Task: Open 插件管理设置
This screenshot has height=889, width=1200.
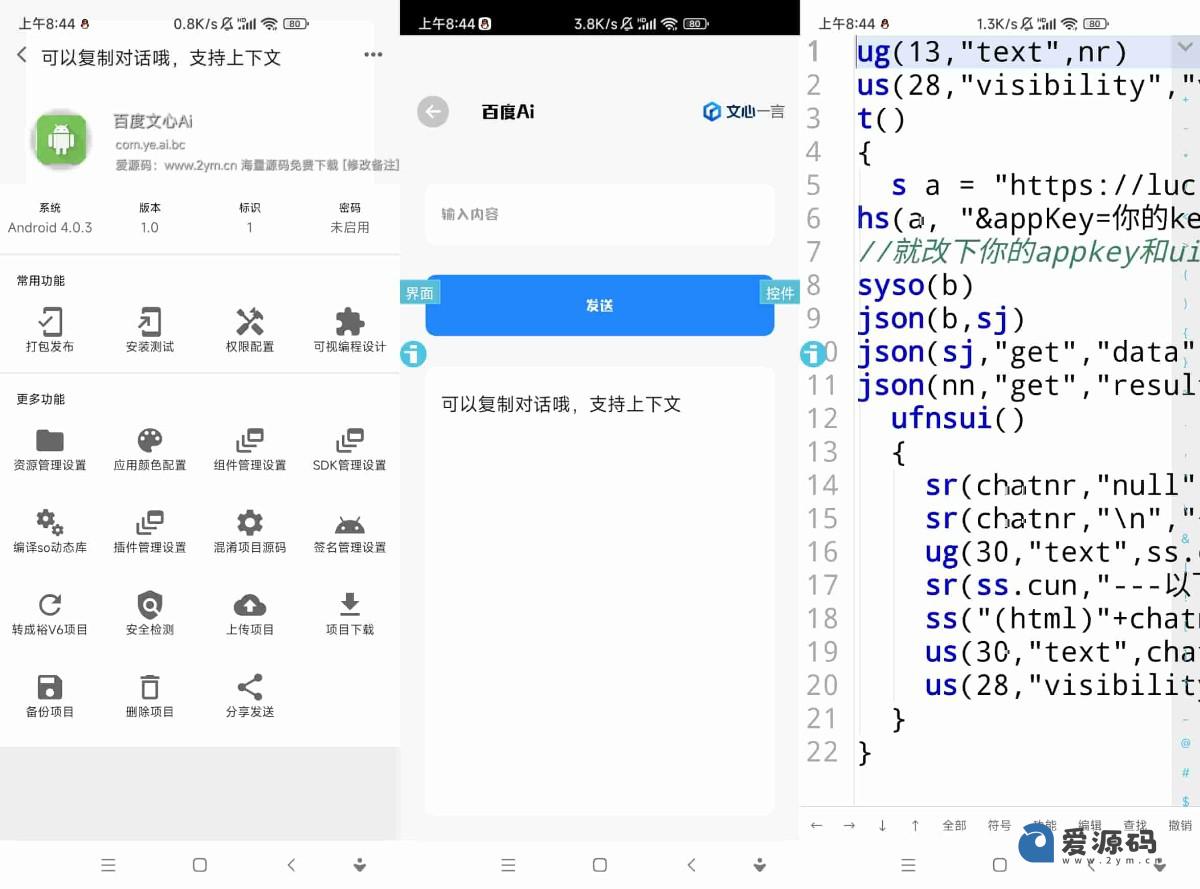Action: [x=150, y=531]
